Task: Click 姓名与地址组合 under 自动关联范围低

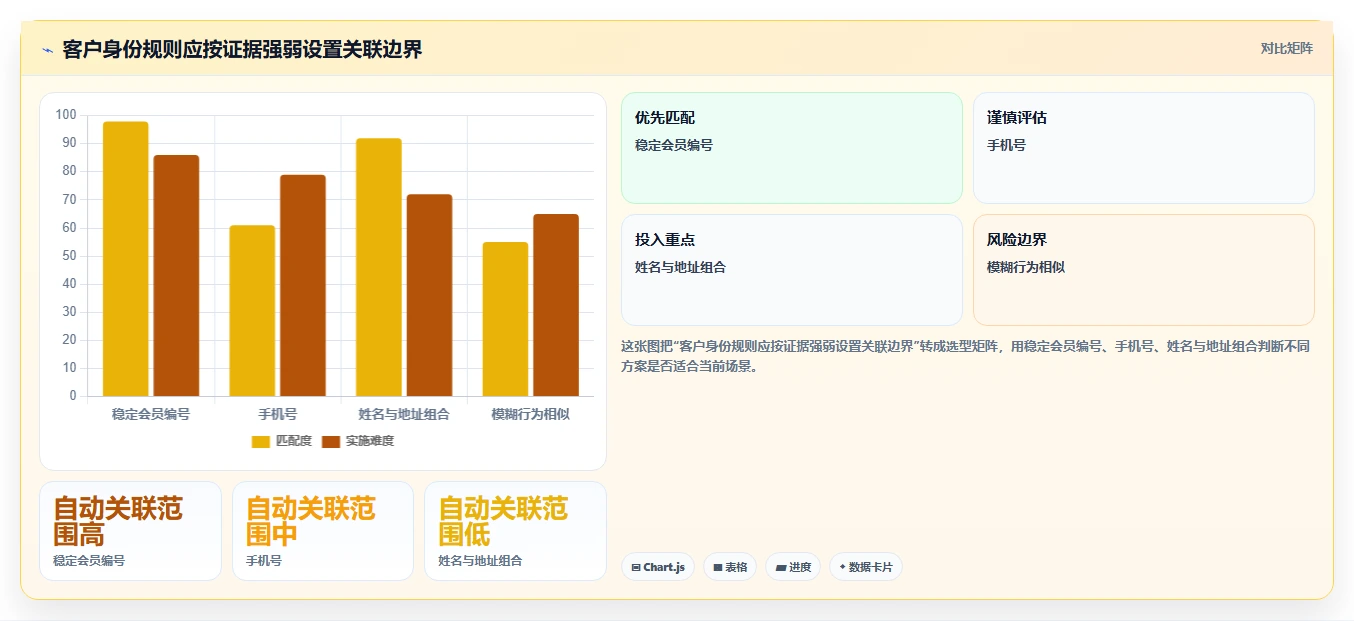Action: point(480,561)
